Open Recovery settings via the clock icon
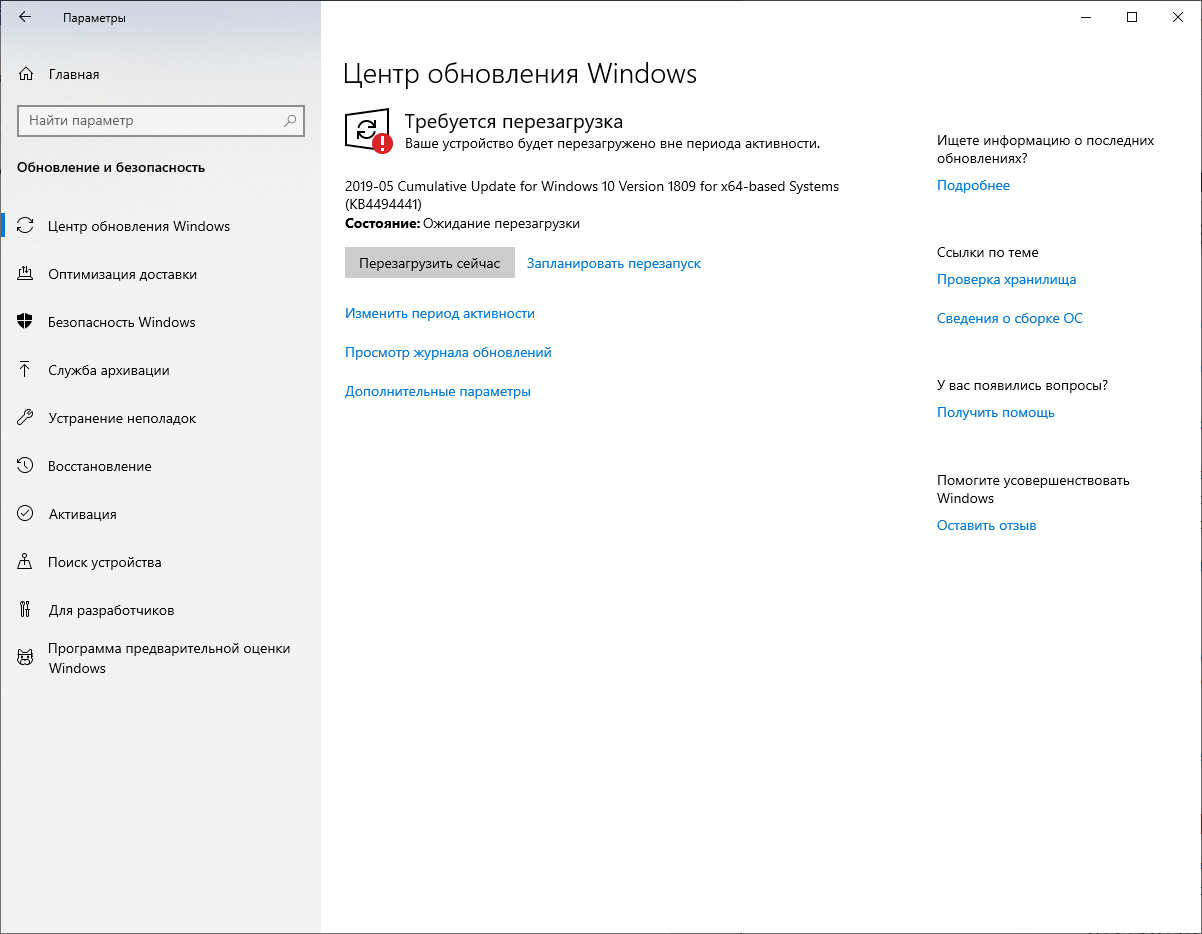Screen dimensions: 1202x934 tap(25, 466)
